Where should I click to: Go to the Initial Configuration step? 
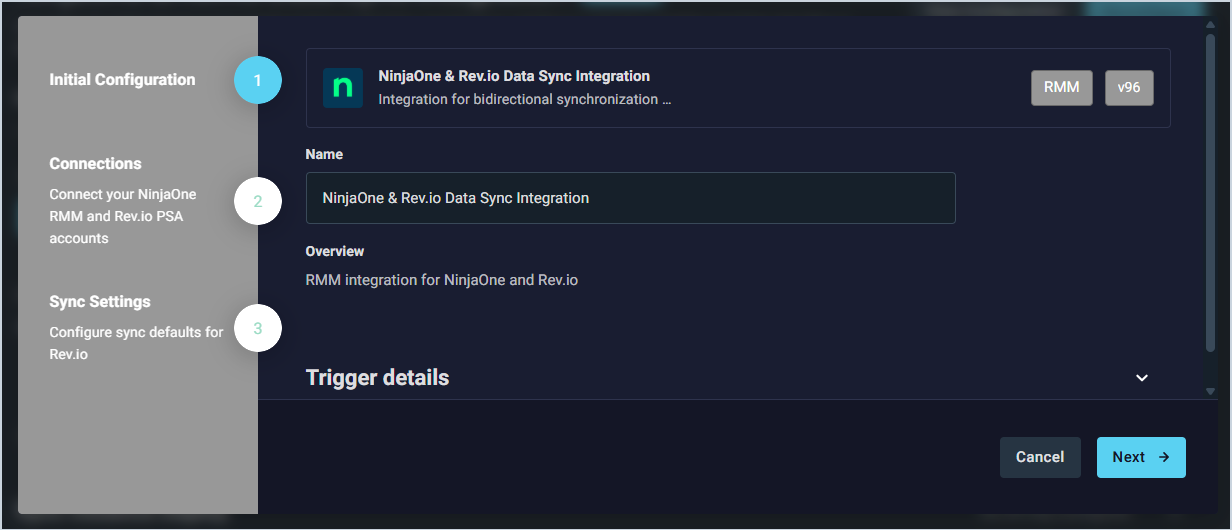(122, 80)
